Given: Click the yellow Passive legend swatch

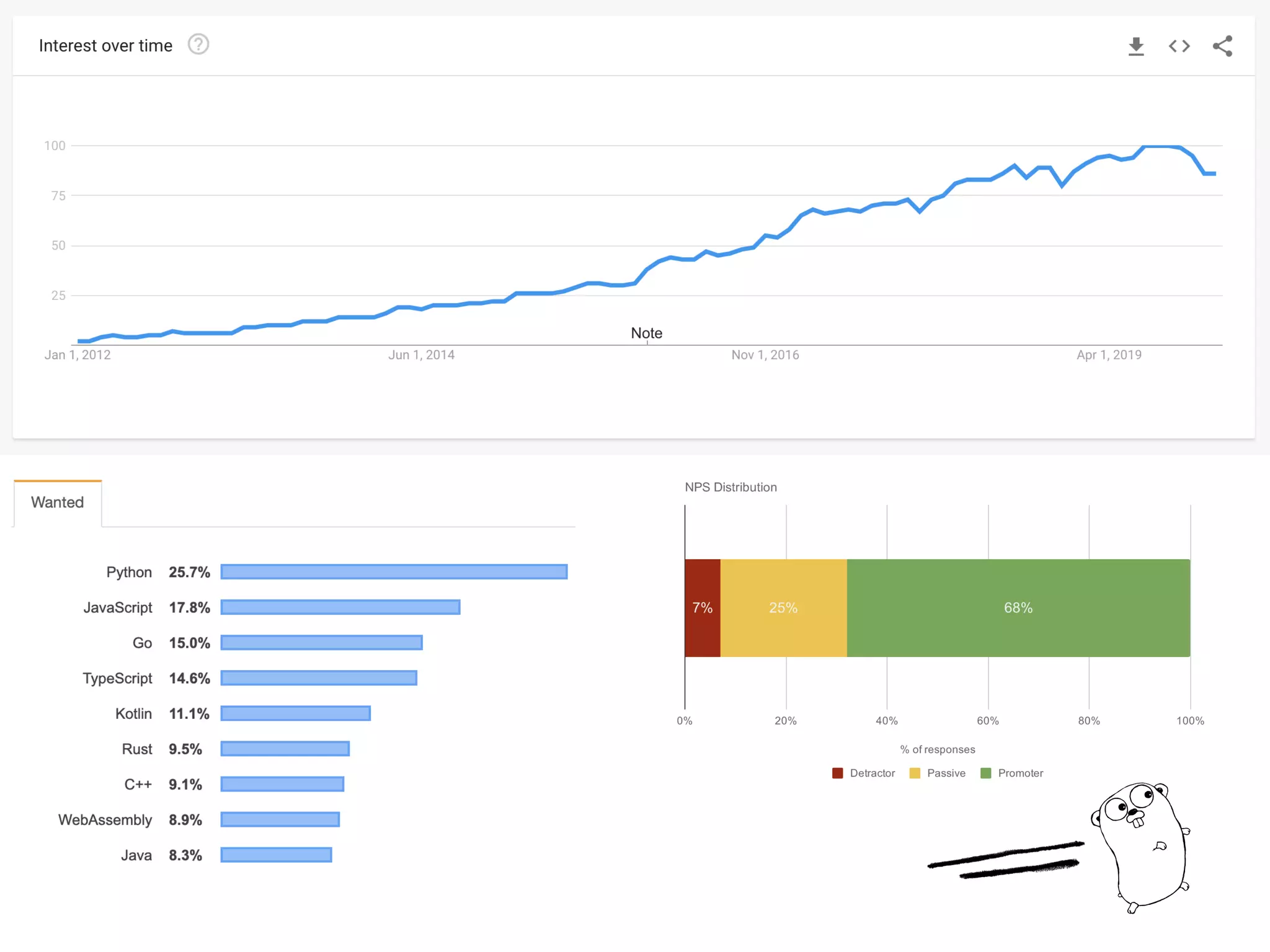Looking at the screenshot, I should tap(915, 773).
